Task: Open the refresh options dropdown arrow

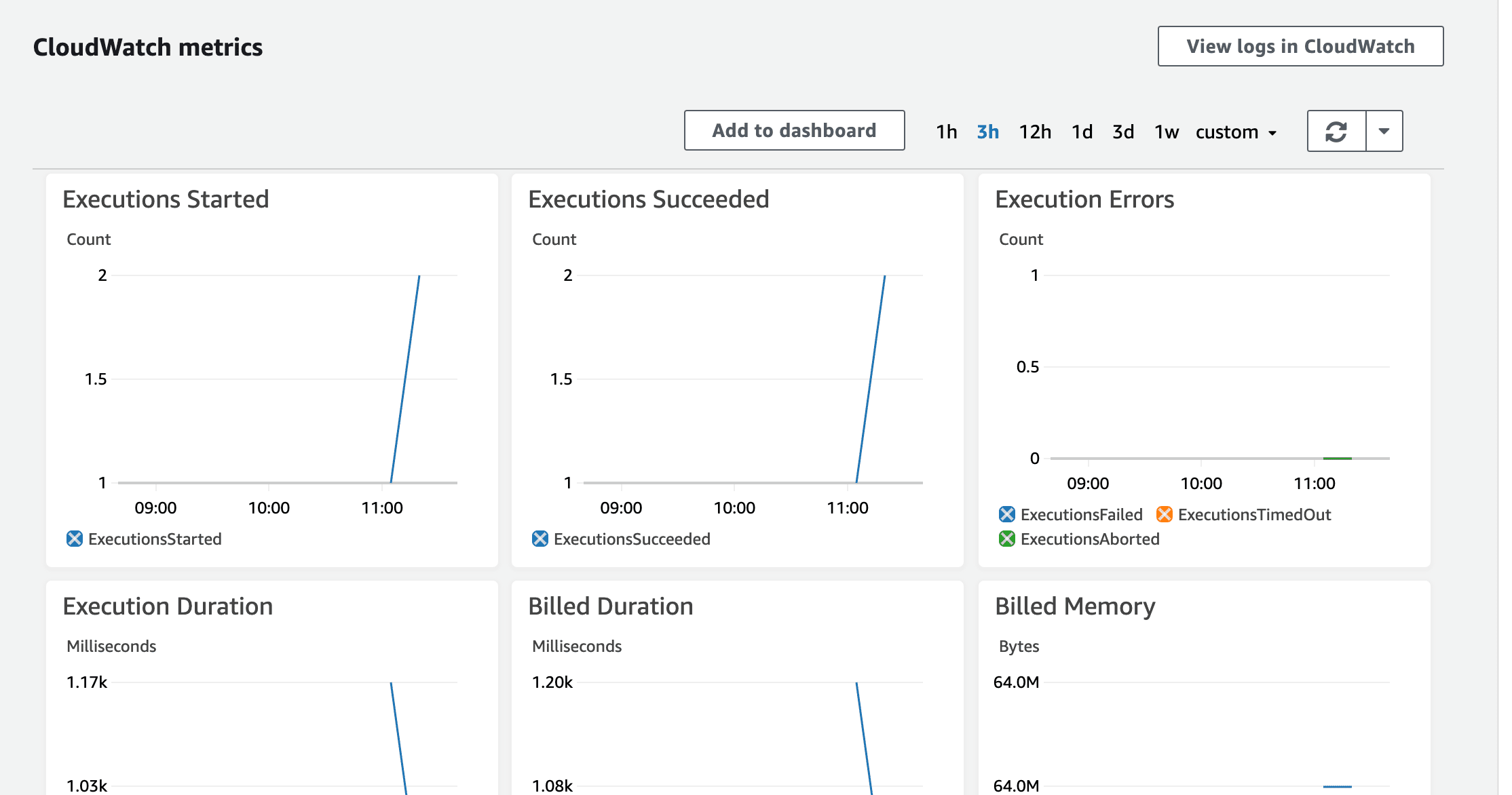Action: coord(1384,131)
